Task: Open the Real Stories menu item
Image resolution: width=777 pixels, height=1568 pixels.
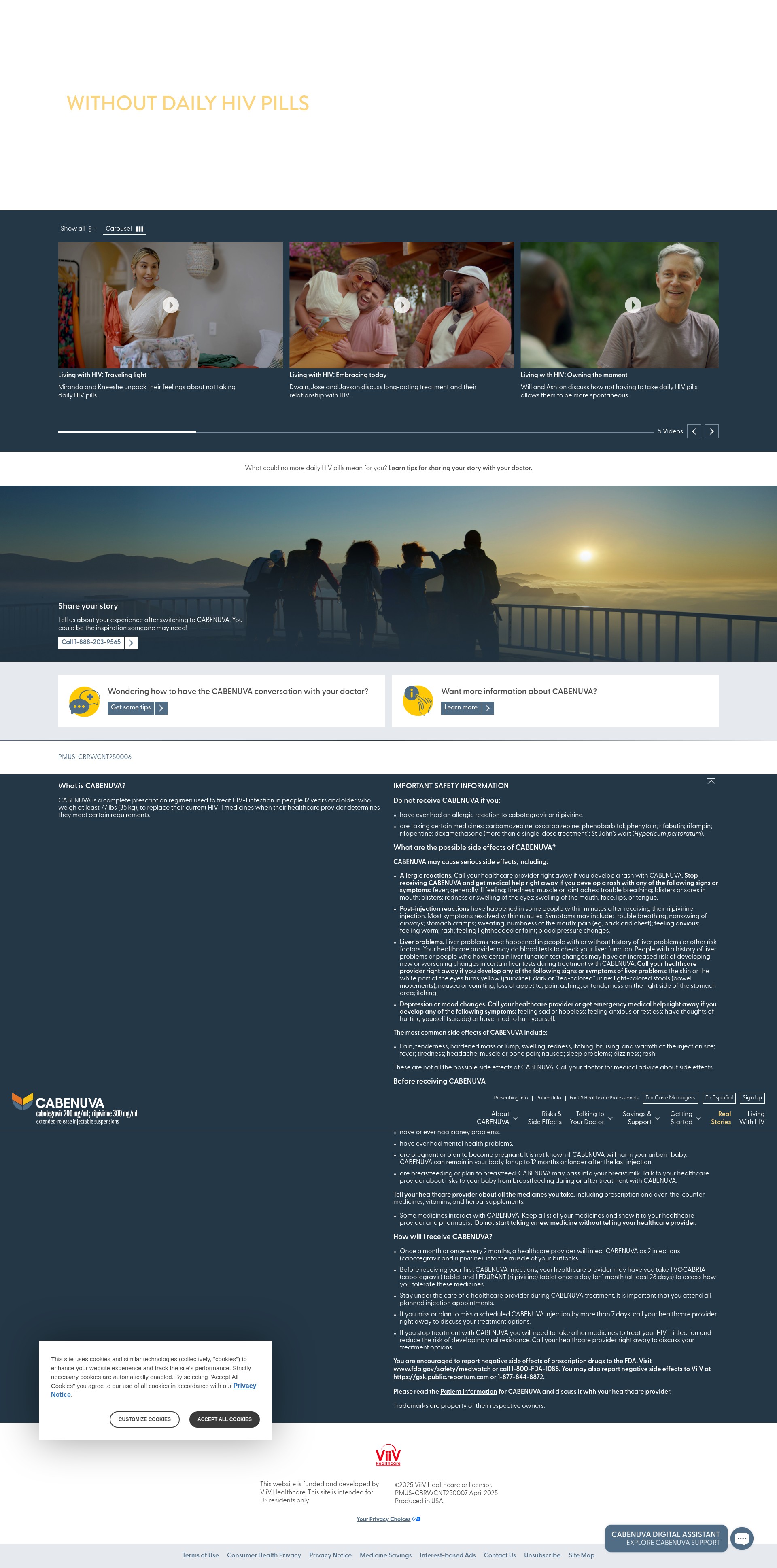Action: pyautogui.click(x=721, y=1118)
